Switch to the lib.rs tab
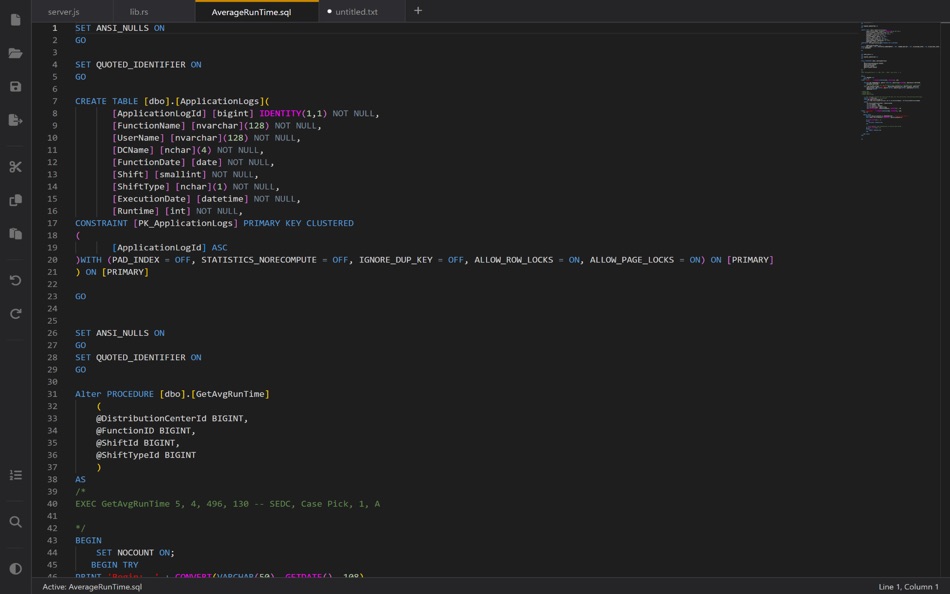The height and width of the screenshot is (594, 950). [139, 12]
